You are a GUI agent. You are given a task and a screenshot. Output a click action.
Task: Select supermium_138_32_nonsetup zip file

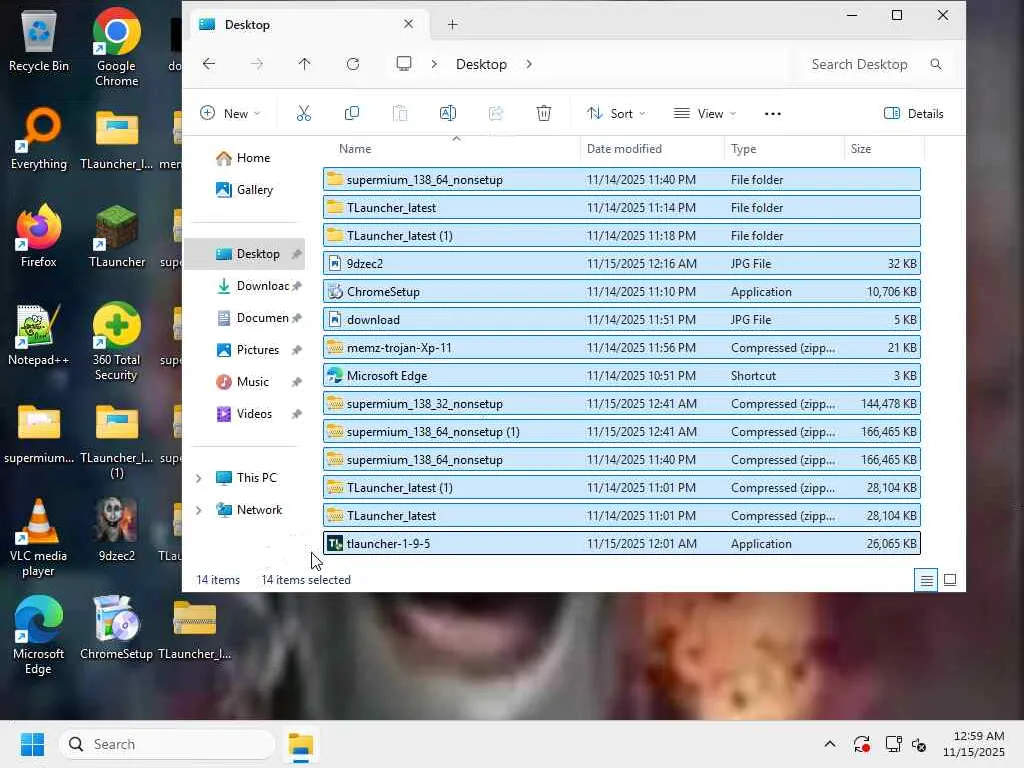[x=622, y=404]
